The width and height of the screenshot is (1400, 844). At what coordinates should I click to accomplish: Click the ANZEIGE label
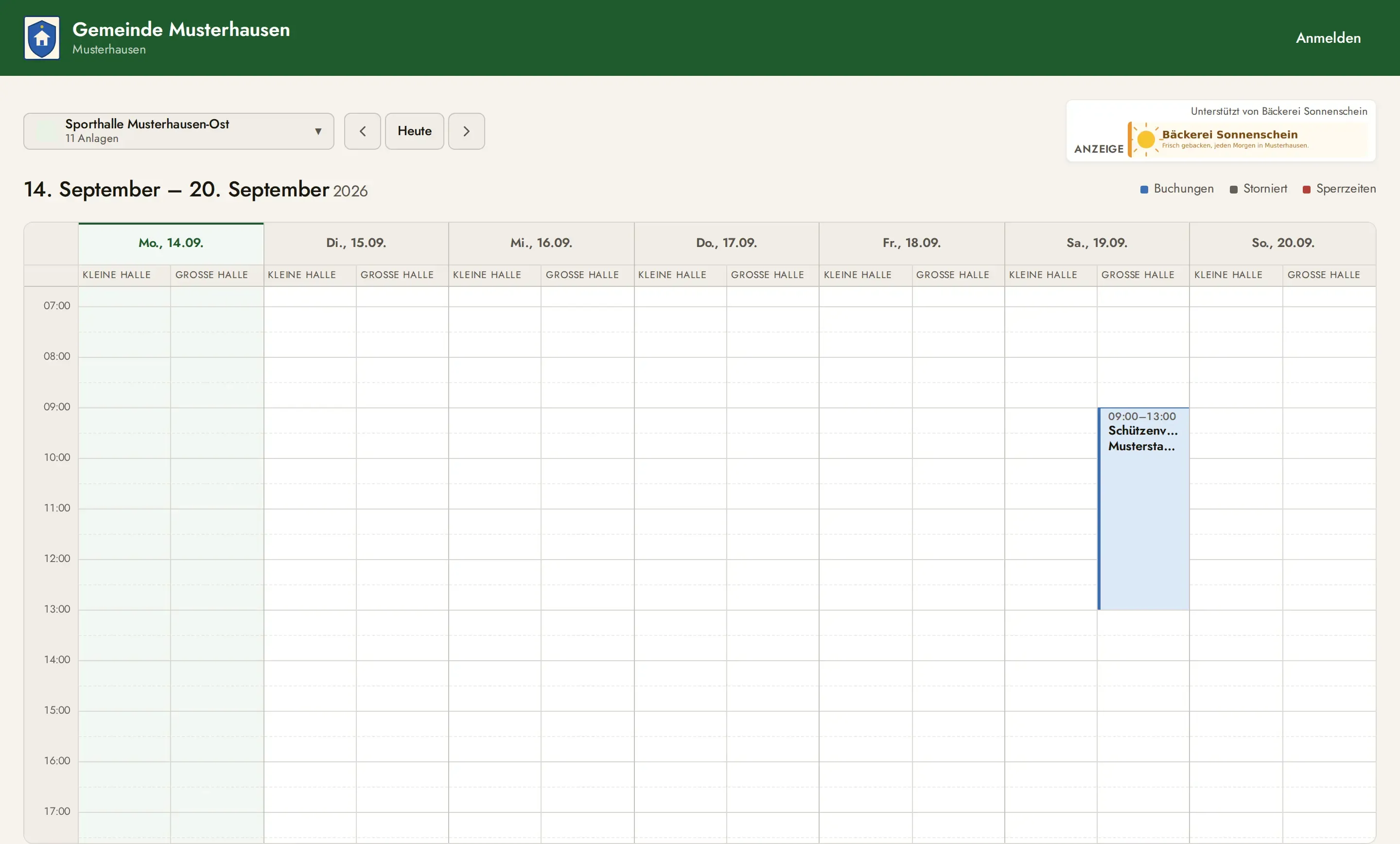(x=1098, y=149)
